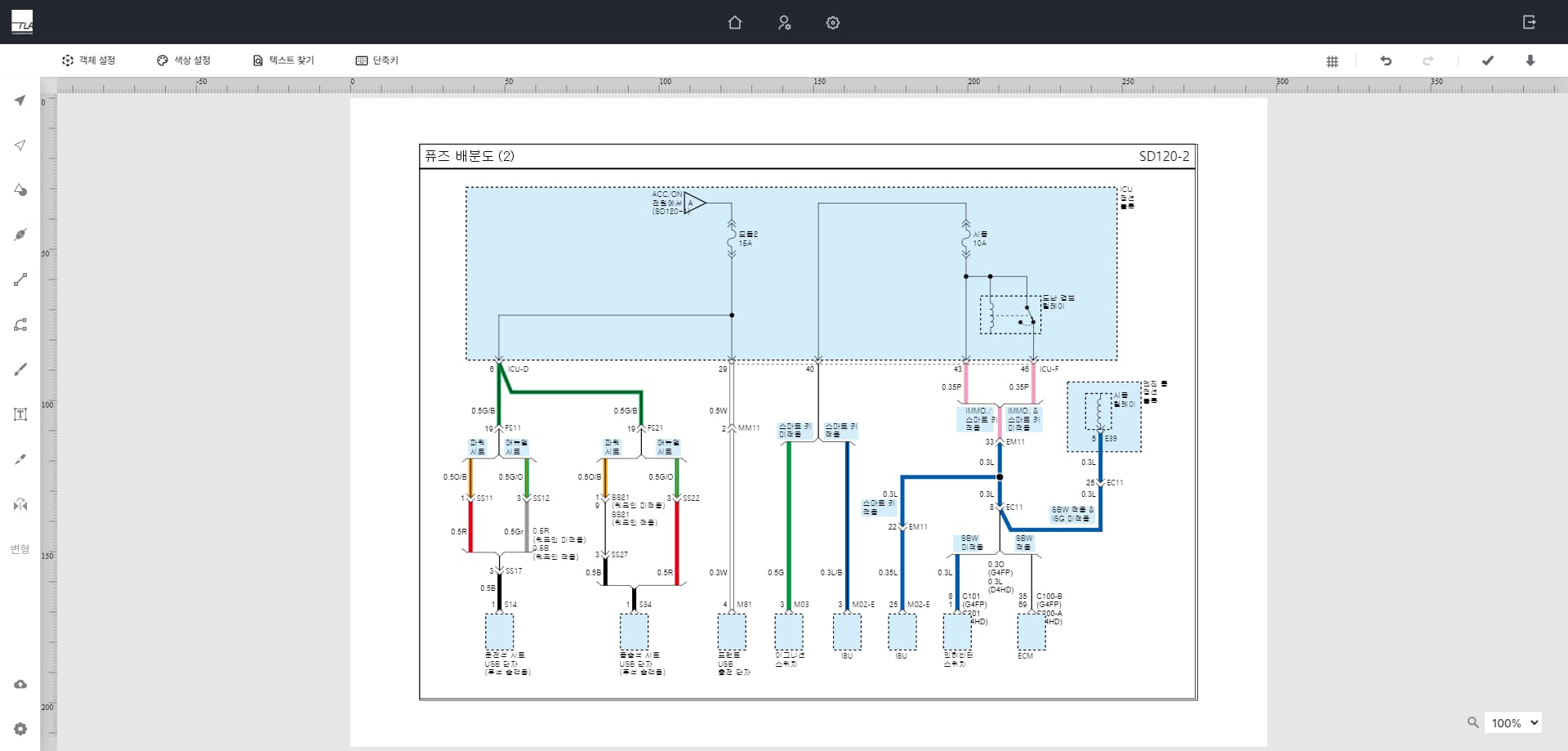Open the 객체 설정 menu
Screen dimensions: 1568x751
click(x=88, y=60)
